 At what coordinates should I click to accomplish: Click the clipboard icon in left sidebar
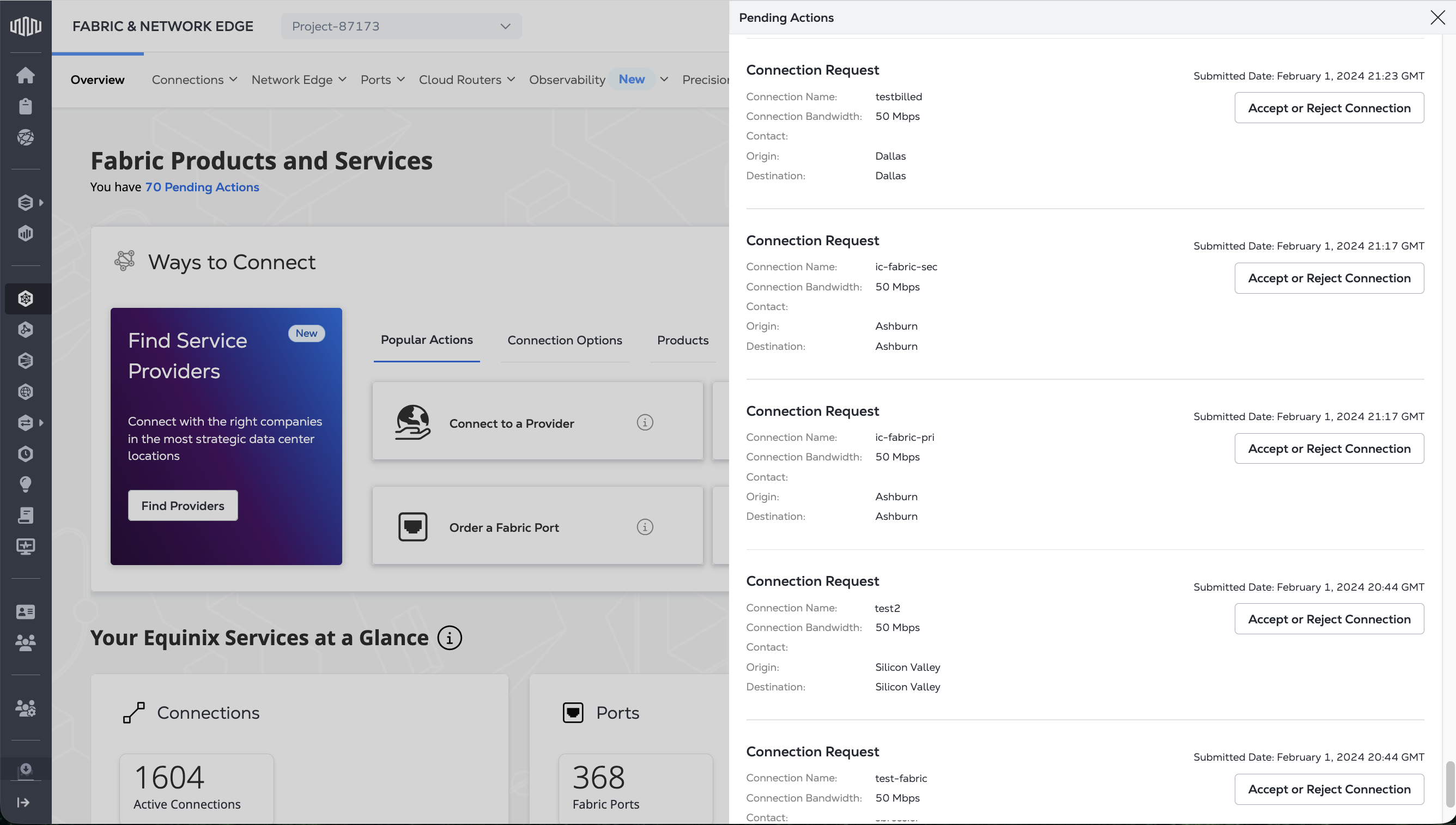tap(26, 106)
